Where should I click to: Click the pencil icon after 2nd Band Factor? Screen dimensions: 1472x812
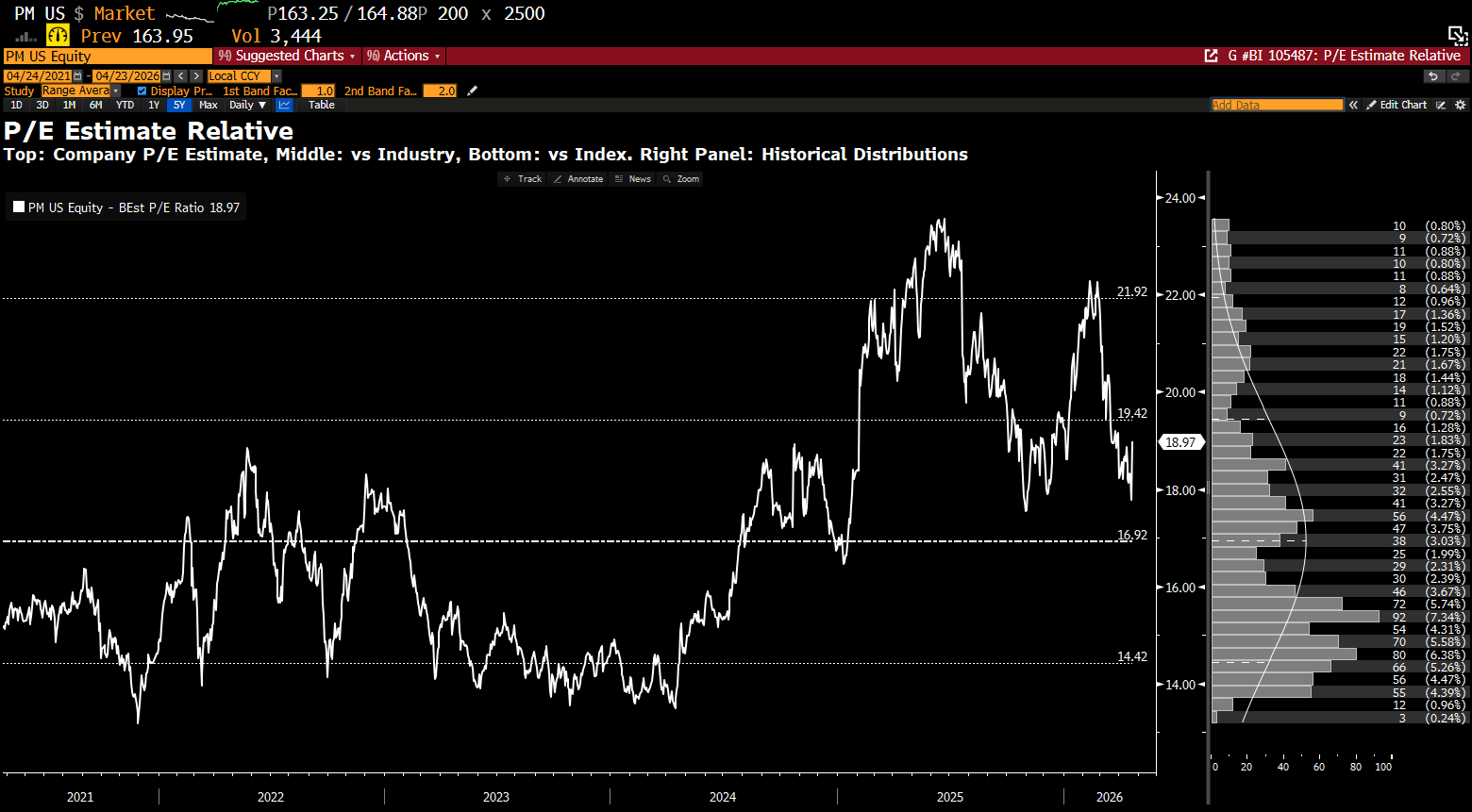(473, 91)
